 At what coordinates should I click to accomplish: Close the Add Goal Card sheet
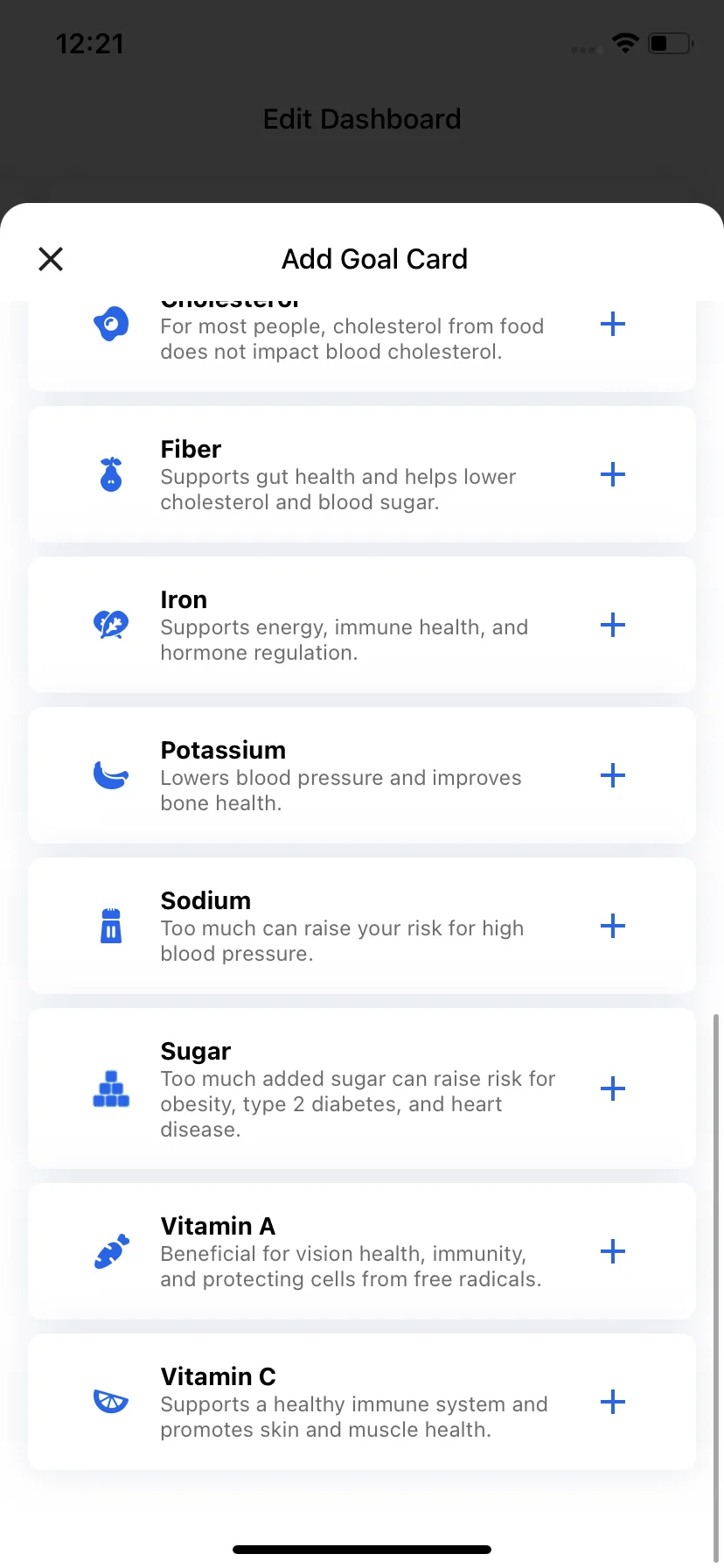(x=51, y=259)
